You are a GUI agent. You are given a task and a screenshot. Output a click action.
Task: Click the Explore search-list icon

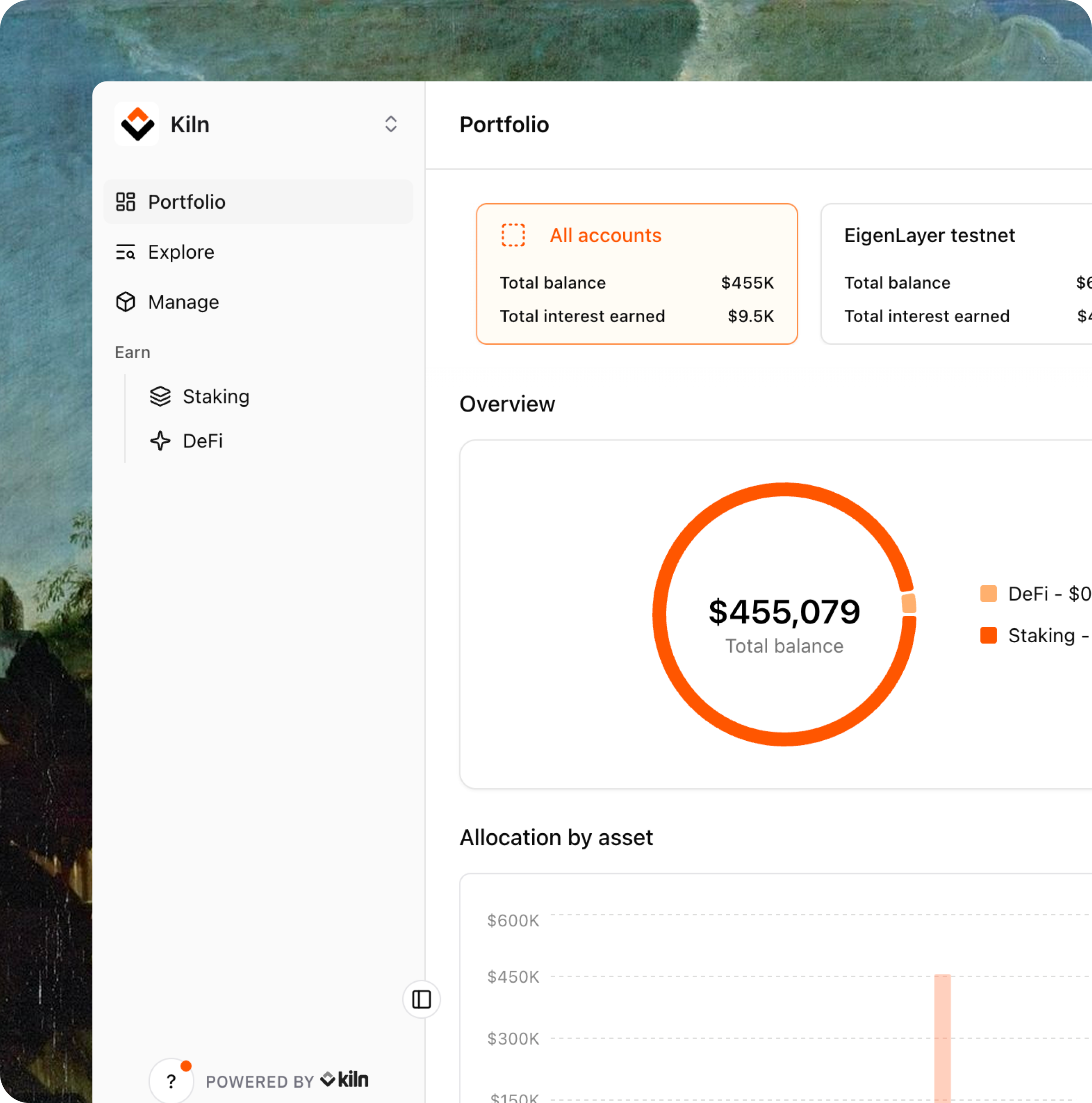[125, 252]
